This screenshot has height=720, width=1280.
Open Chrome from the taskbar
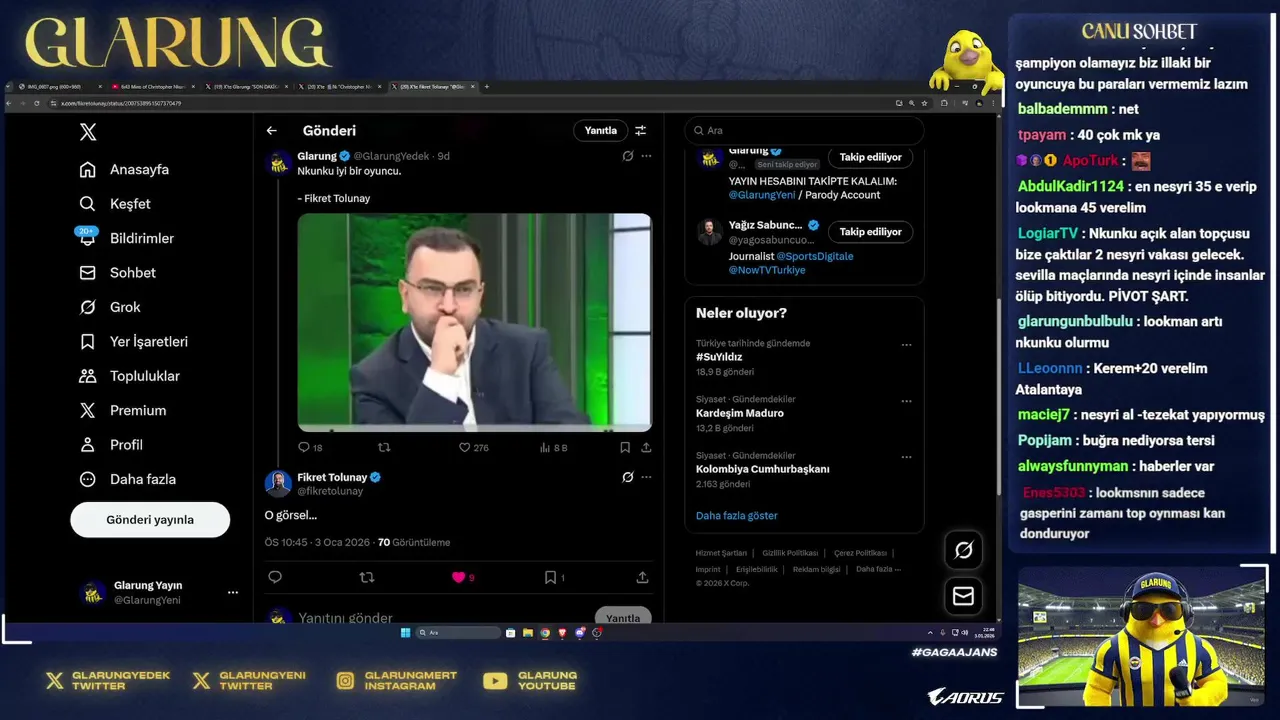coord(545,633)
